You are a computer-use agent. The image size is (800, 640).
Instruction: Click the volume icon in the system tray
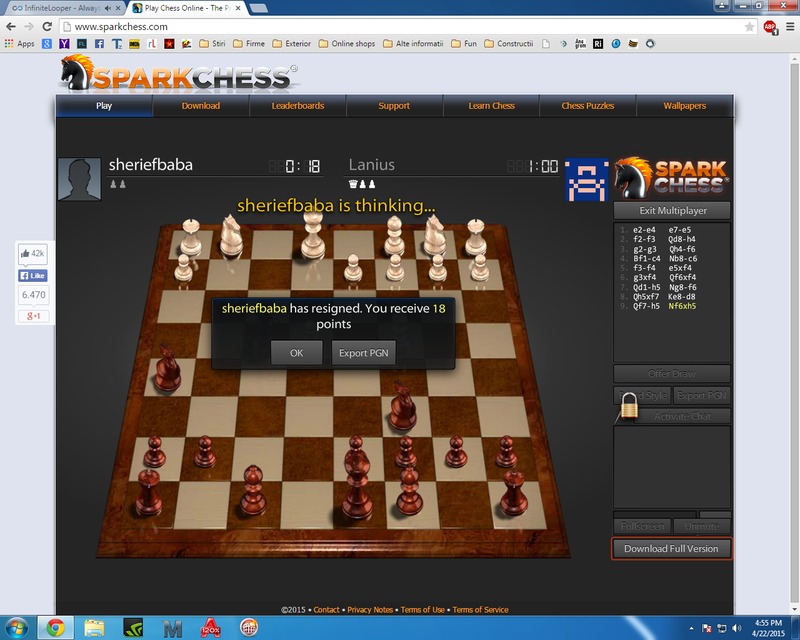(x=737, y=628)
